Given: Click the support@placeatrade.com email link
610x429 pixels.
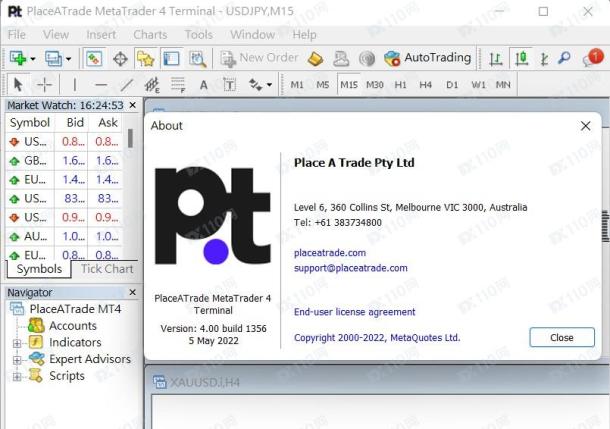Looking at the screenshot, I should click(351, 268).
